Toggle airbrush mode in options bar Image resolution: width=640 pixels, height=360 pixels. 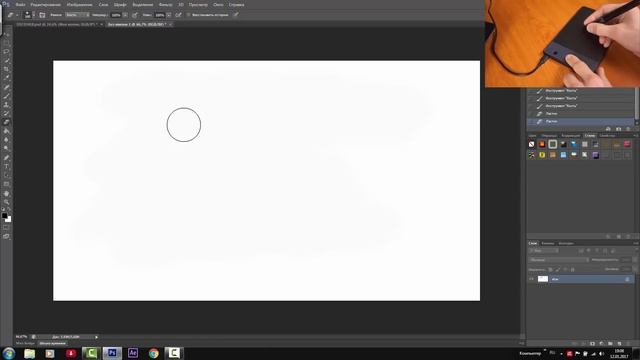coord(178,15)
